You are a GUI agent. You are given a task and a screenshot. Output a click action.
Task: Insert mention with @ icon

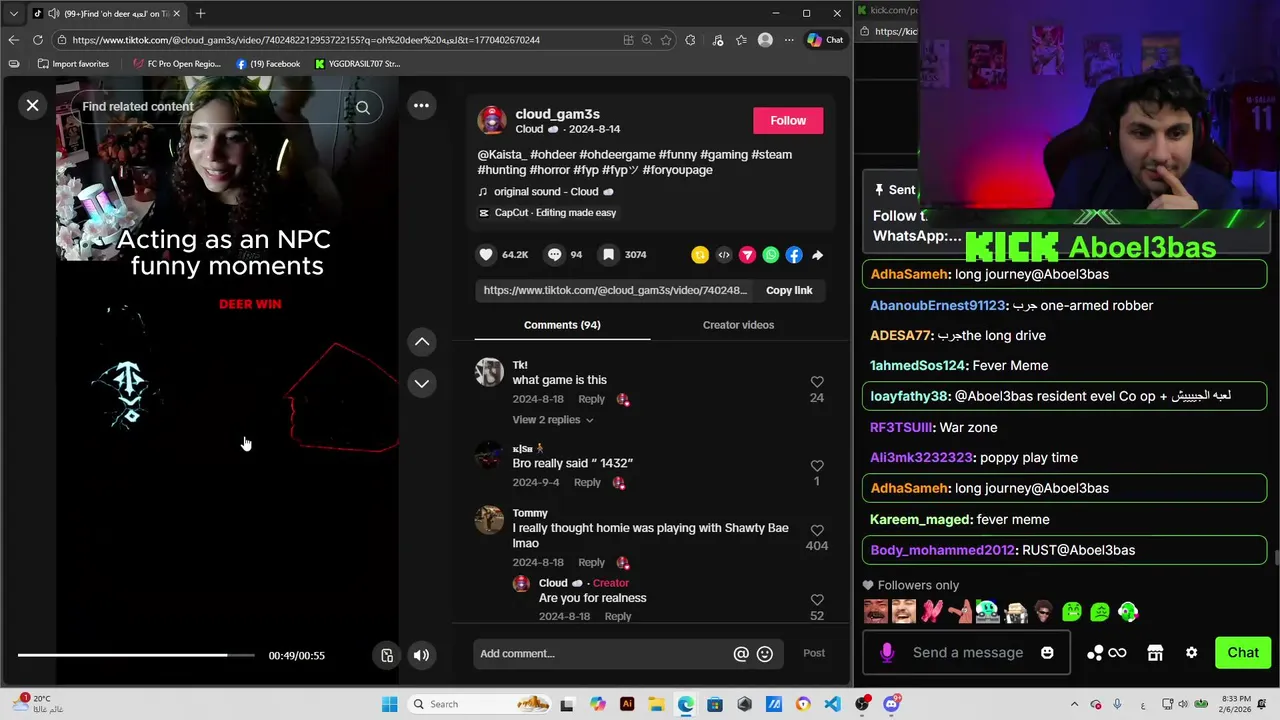(x=741, y=654)
